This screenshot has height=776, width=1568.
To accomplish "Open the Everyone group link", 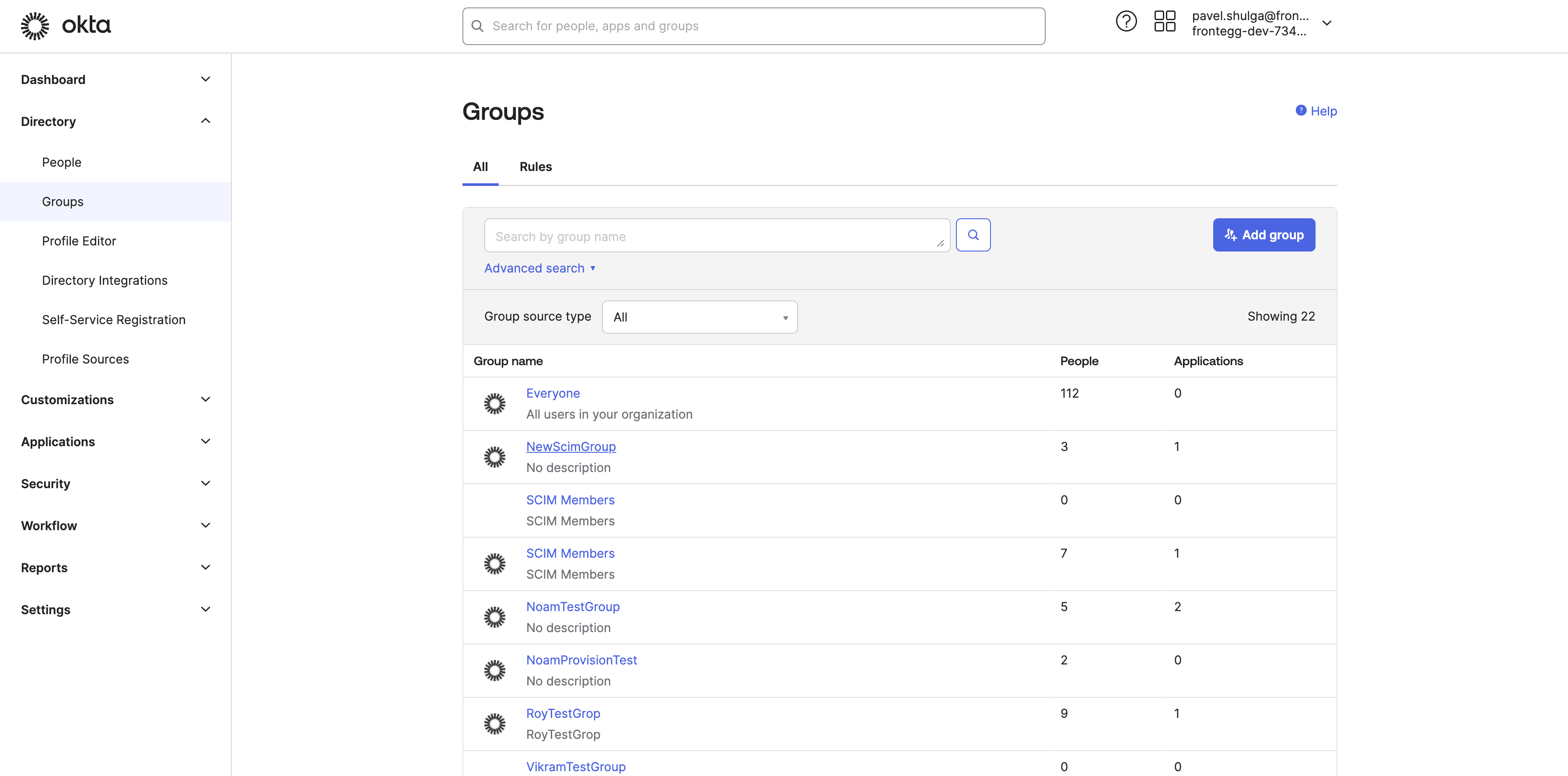I will tap(553, 393).
